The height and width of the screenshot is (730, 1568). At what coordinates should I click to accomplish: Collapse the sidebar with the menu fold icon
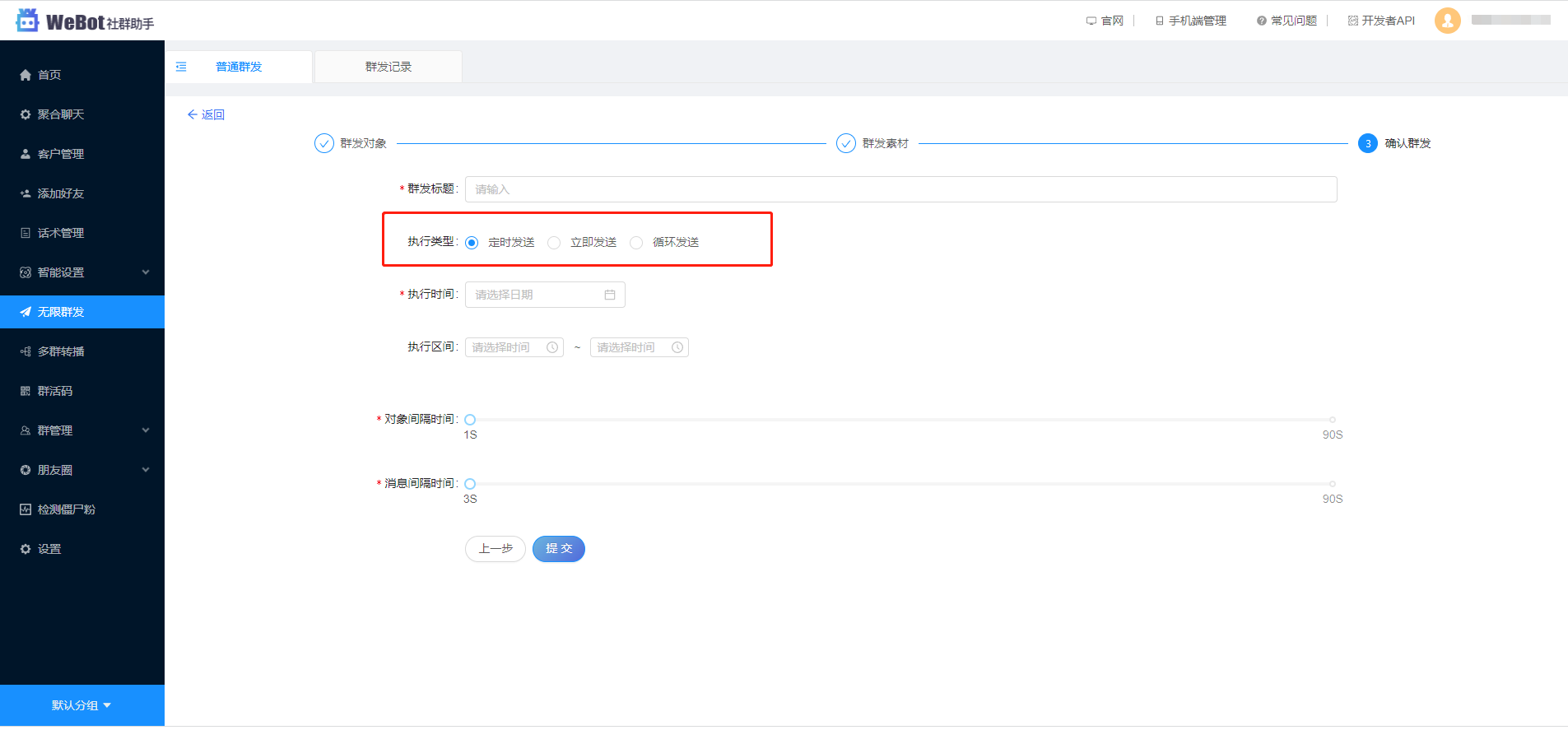pyautogui.click(x=181, y=67)
